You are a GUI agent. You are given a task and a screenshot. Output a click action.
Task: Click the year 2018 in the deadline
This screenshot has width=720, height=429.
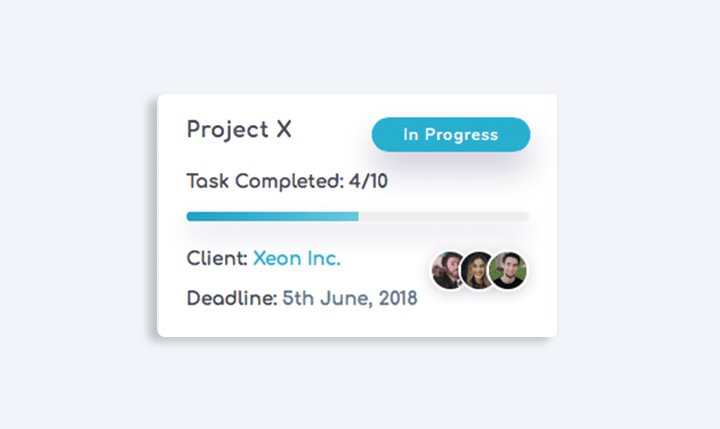397,298
